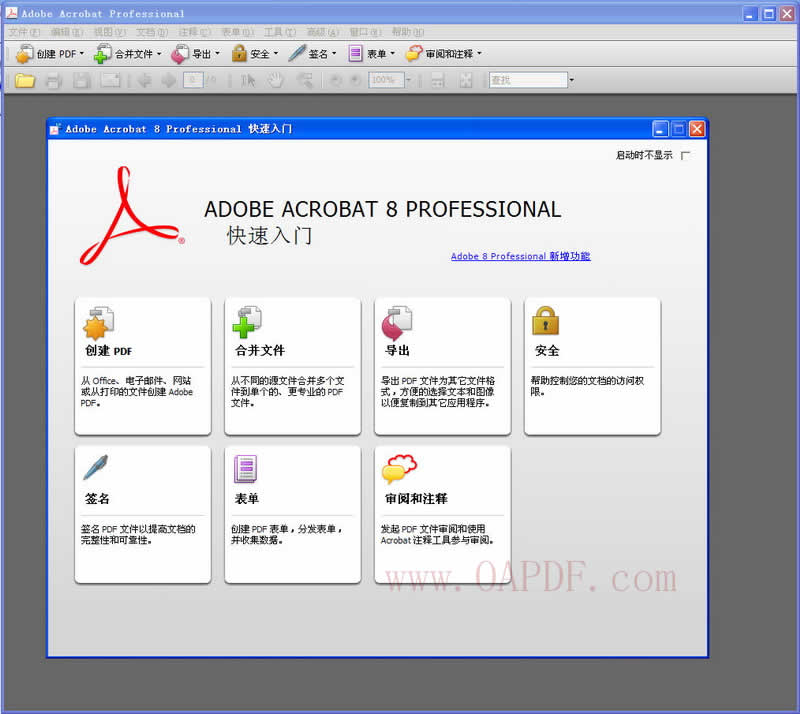Close the 快速入门 Getting Started window
The image size is (800, 714).
[697, 129]
